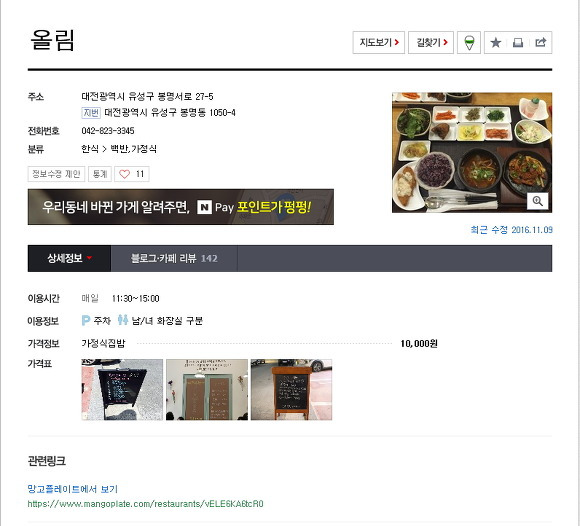This screenshot has height=526, width=580.
Task: Open the first black chalkboard menu thumbnail
Action: pyautogui.click(x=122, y=390)
